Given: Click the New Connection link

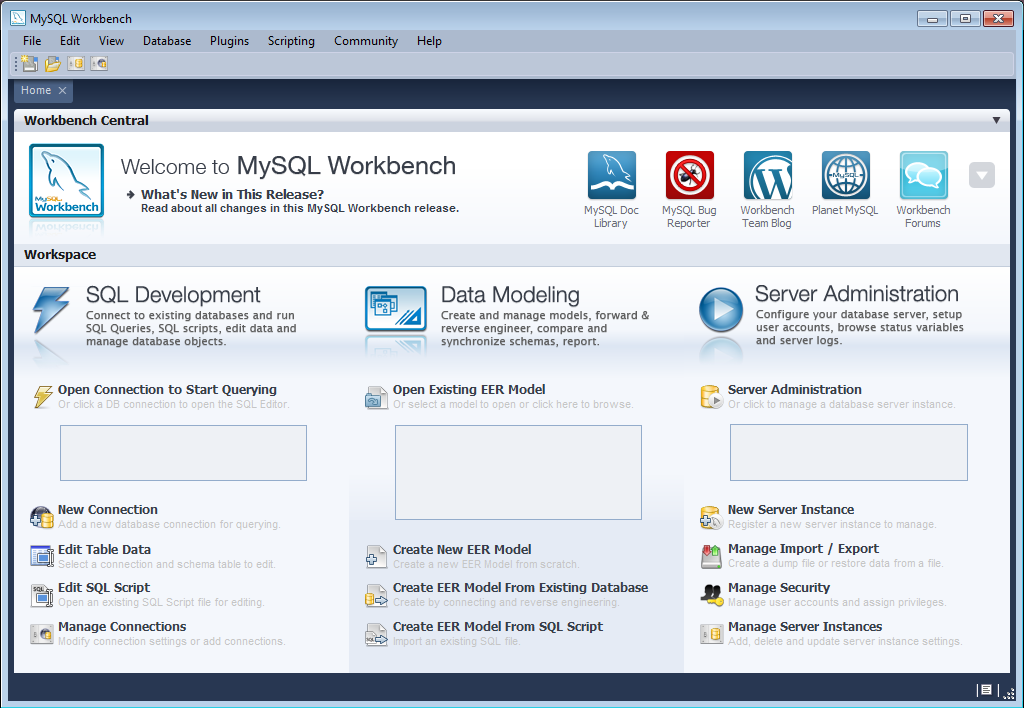Looking at the screenshot, I should (108, 509).
